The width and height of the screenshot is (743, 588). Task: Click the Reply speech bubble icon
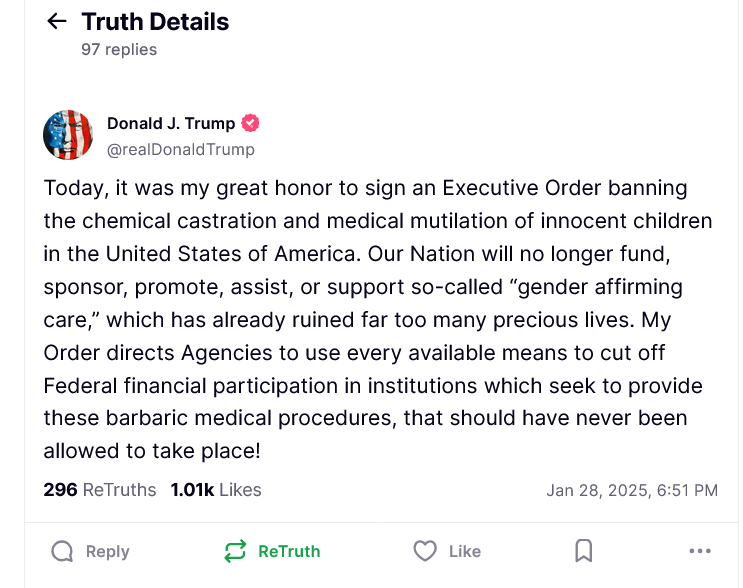click(62, 551)
